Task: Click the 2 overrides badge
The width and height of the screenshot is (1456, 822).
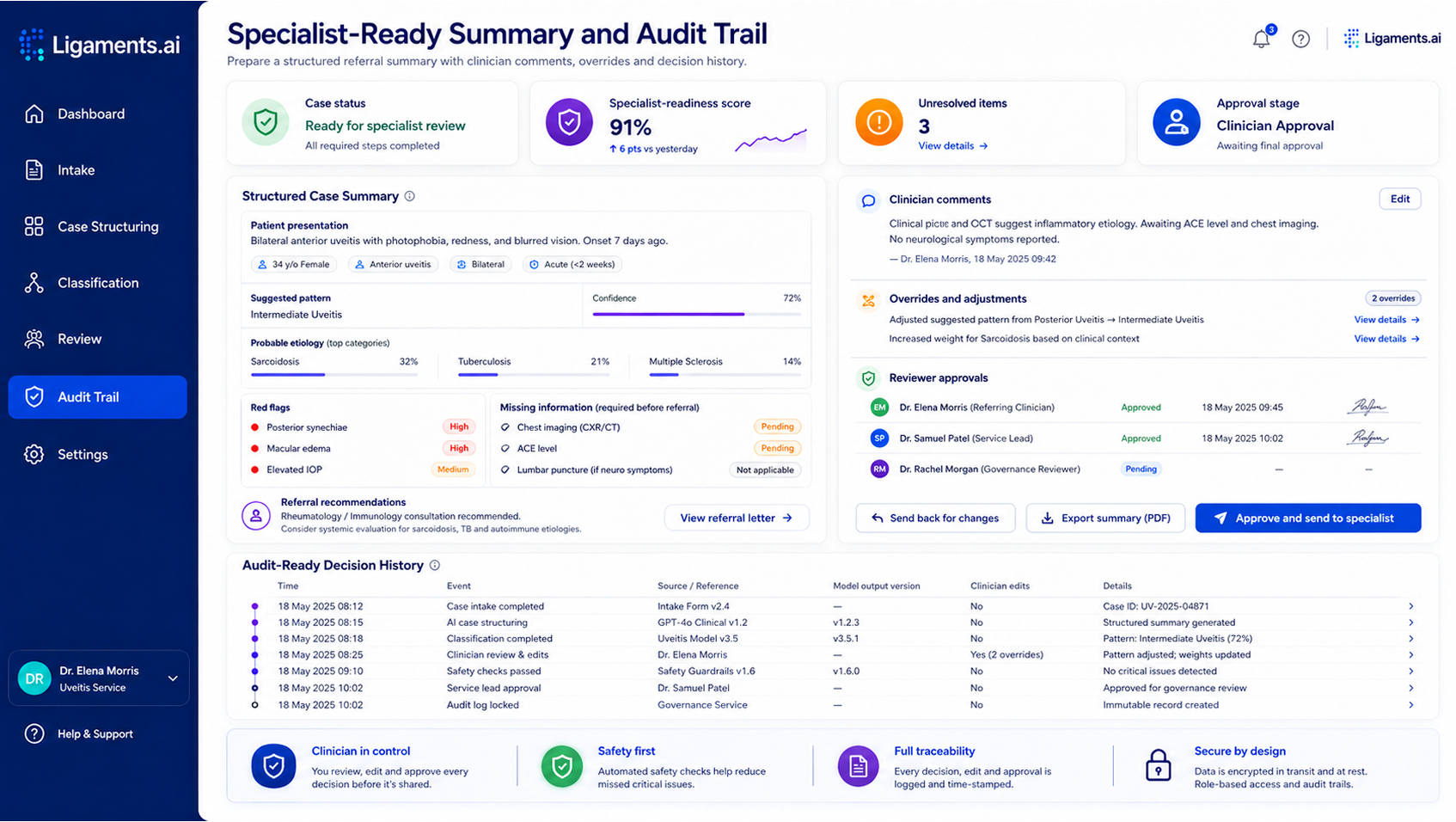Action: tap(1392, 298)
